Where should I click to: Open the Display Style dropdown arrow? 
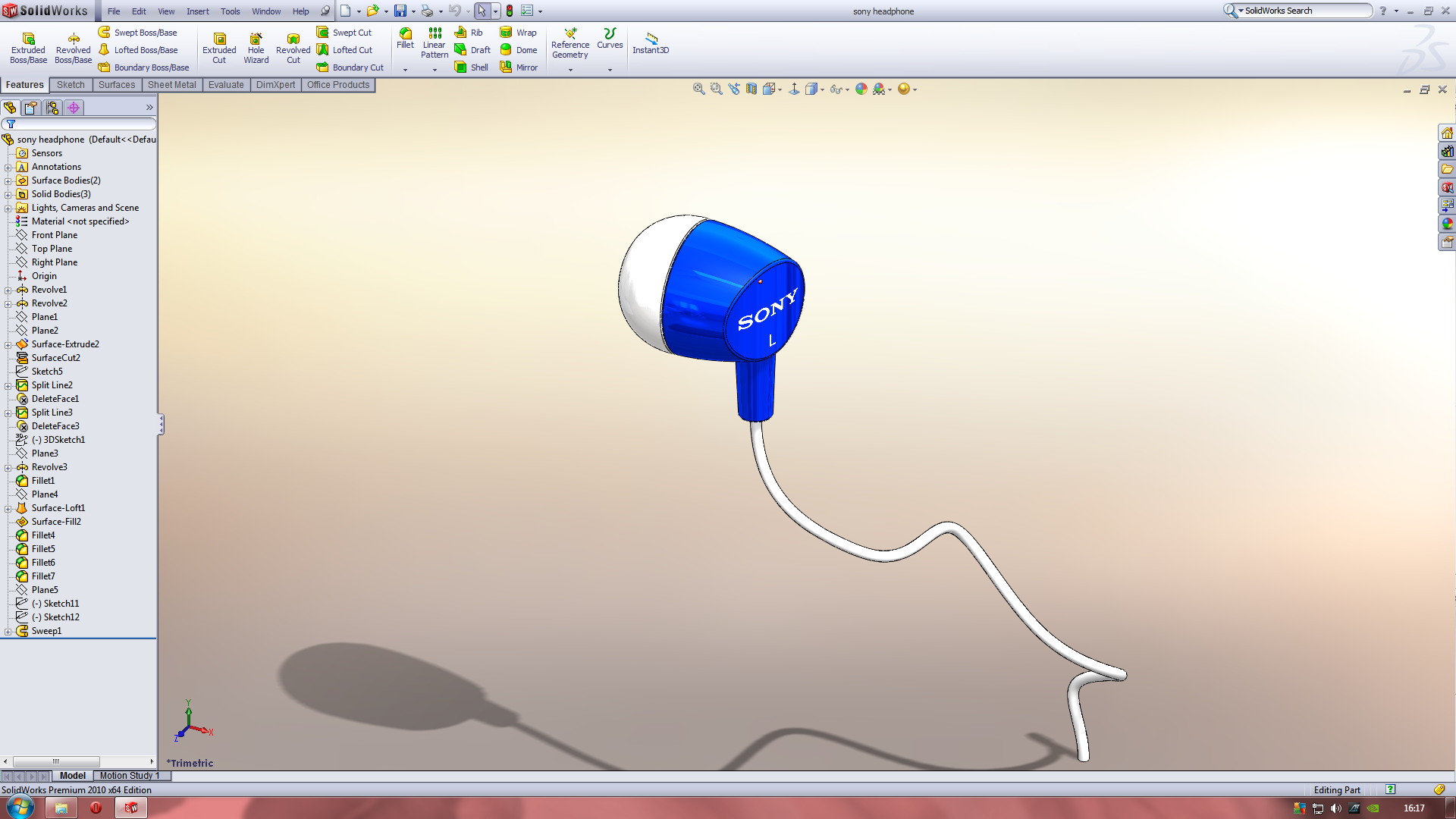822,89
